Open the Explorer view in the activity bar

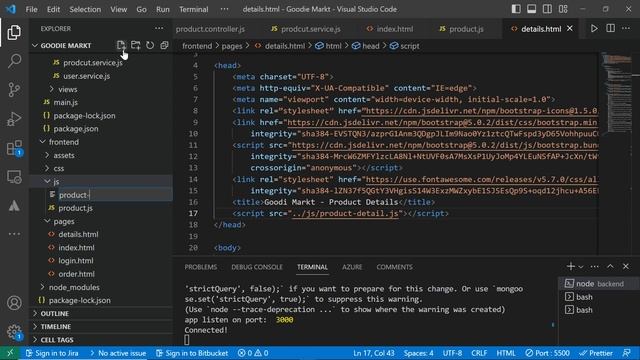(x=14, y=32)
